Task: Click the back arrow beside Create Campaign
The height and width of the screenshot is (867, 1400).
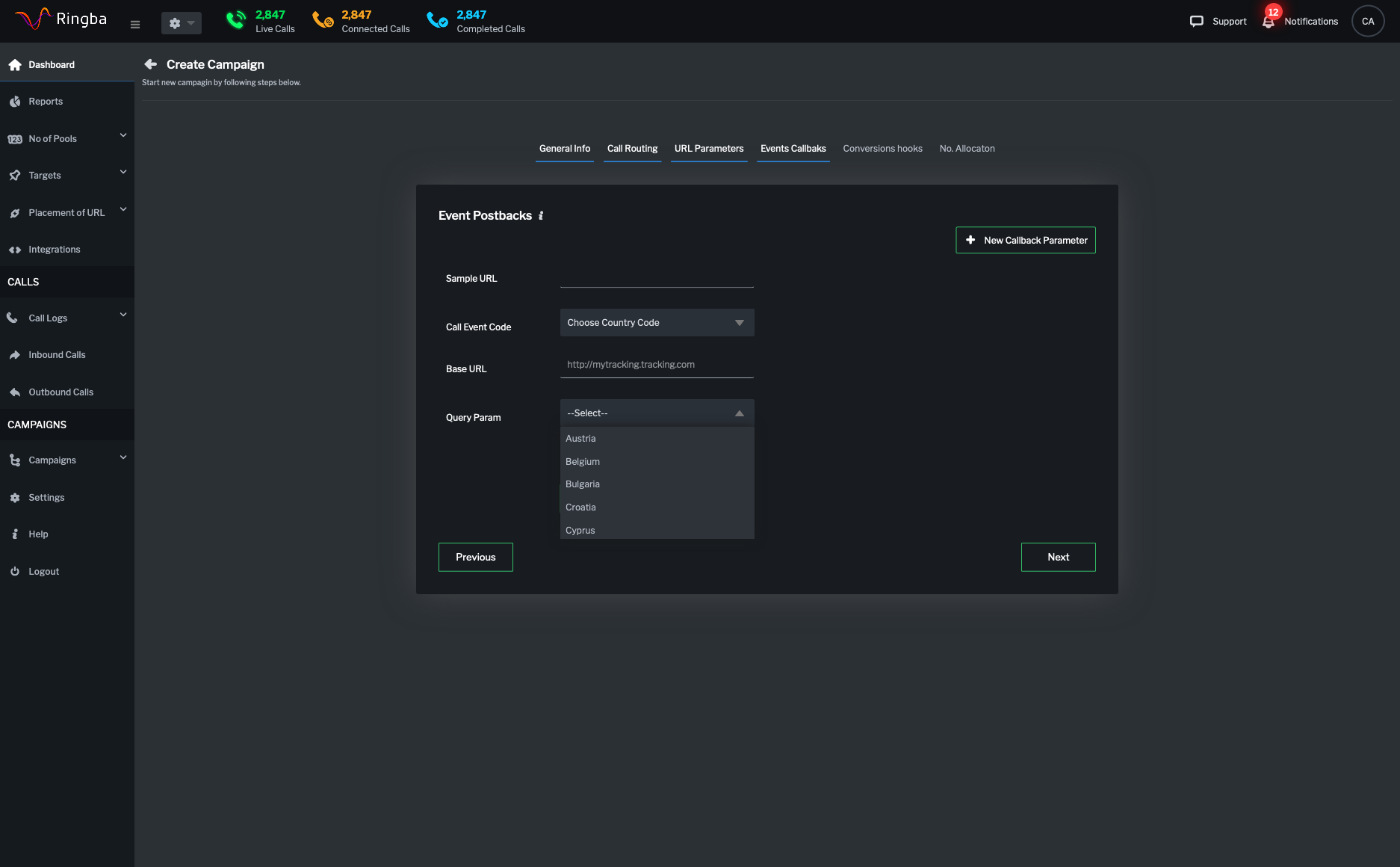Action: pyautogui.click(x=151, y=64)
